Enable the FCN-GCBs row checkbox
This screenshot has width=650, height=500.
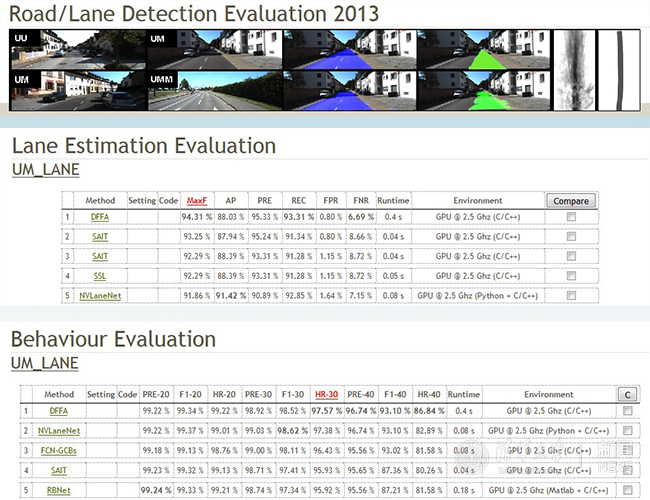(627, 450)
